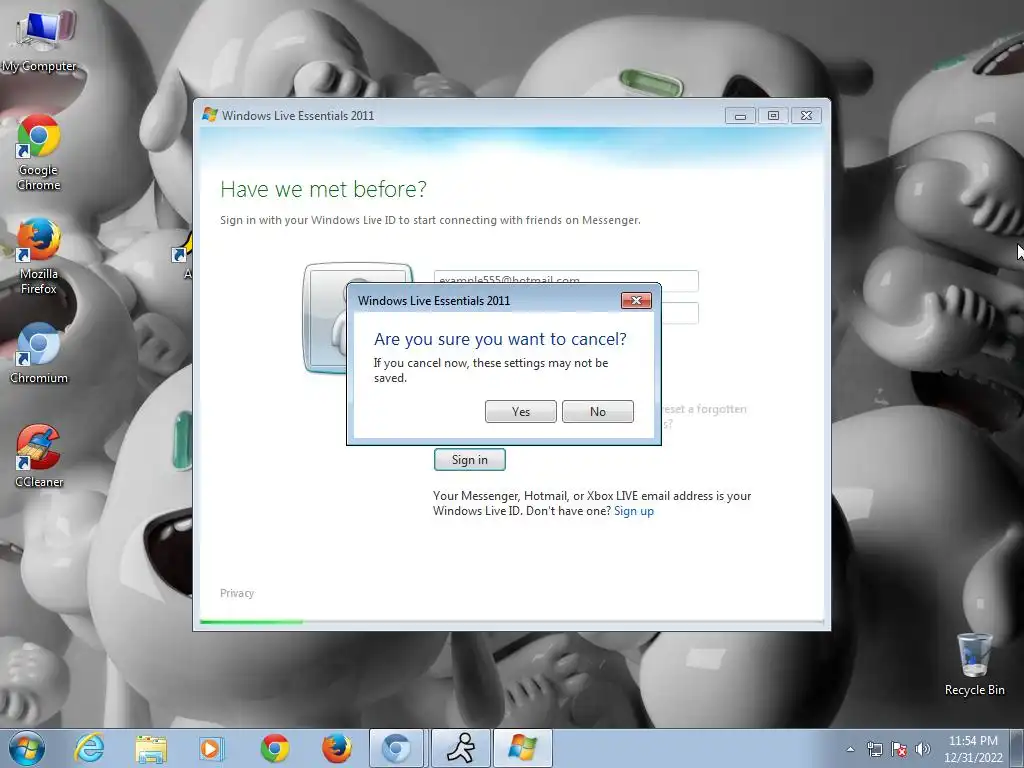Show hidden system tray icons
Image resolution: width=1024 pixels, height=768 pixels.
click(x=850, y=749)
